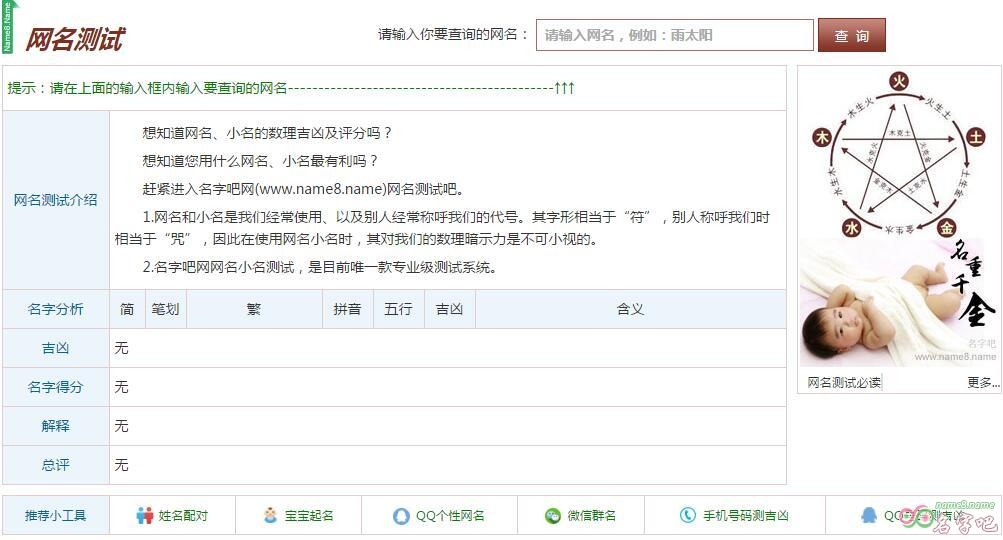Click the 网名测试 site logo

tap(75, 40)
